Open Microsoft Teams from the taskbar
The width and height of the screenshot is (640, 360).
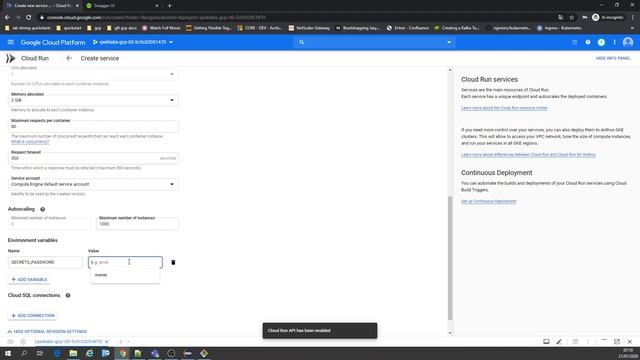click(x=155, y=353)
